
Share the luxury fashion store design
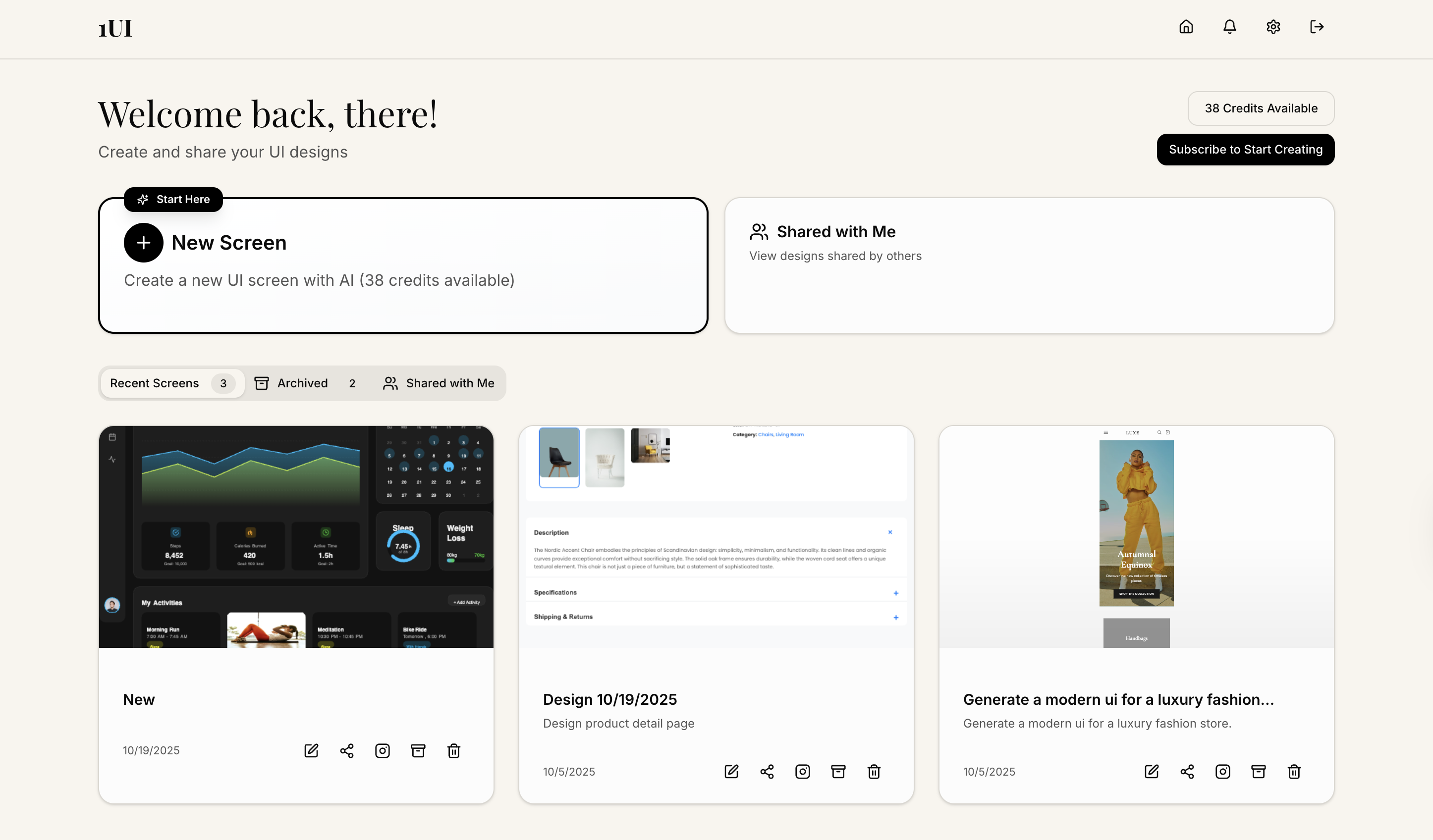(1187, 771)
